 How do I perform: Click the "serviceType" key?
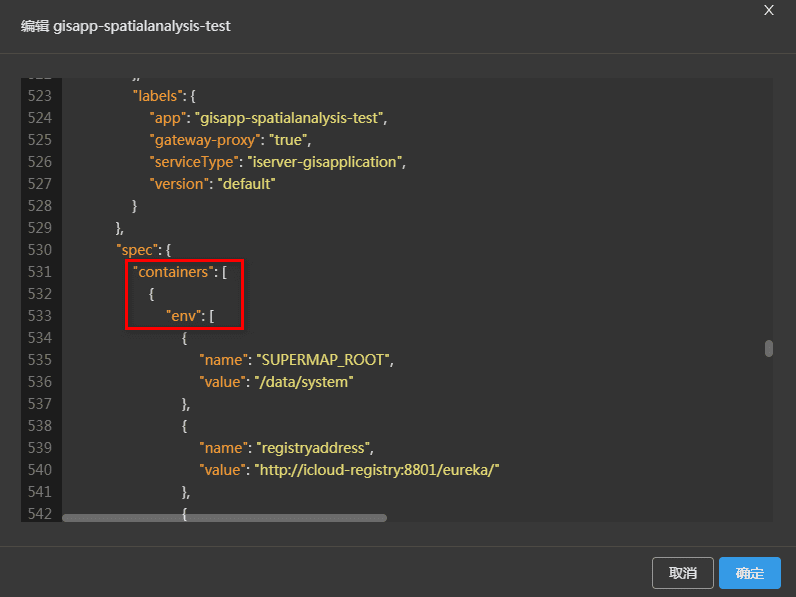coord(194,162)
